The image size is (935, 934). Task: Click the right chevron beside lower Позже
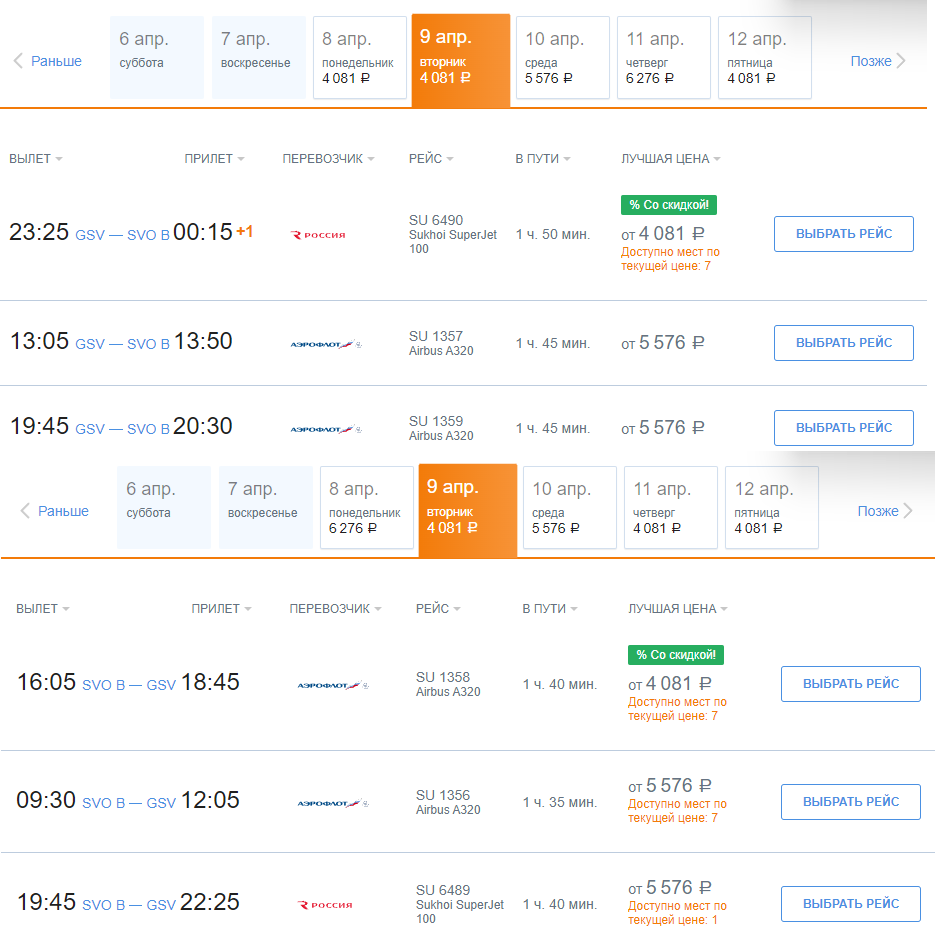pos(908,511)
